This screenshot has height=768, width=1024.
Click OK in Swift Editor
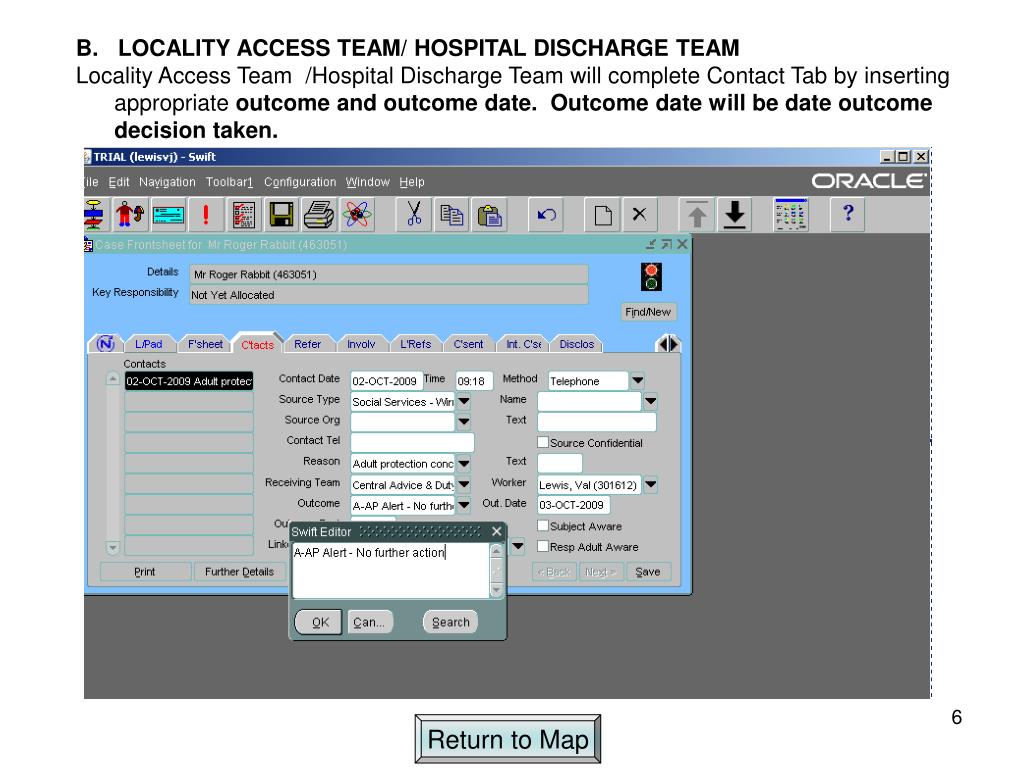[320, 622]
